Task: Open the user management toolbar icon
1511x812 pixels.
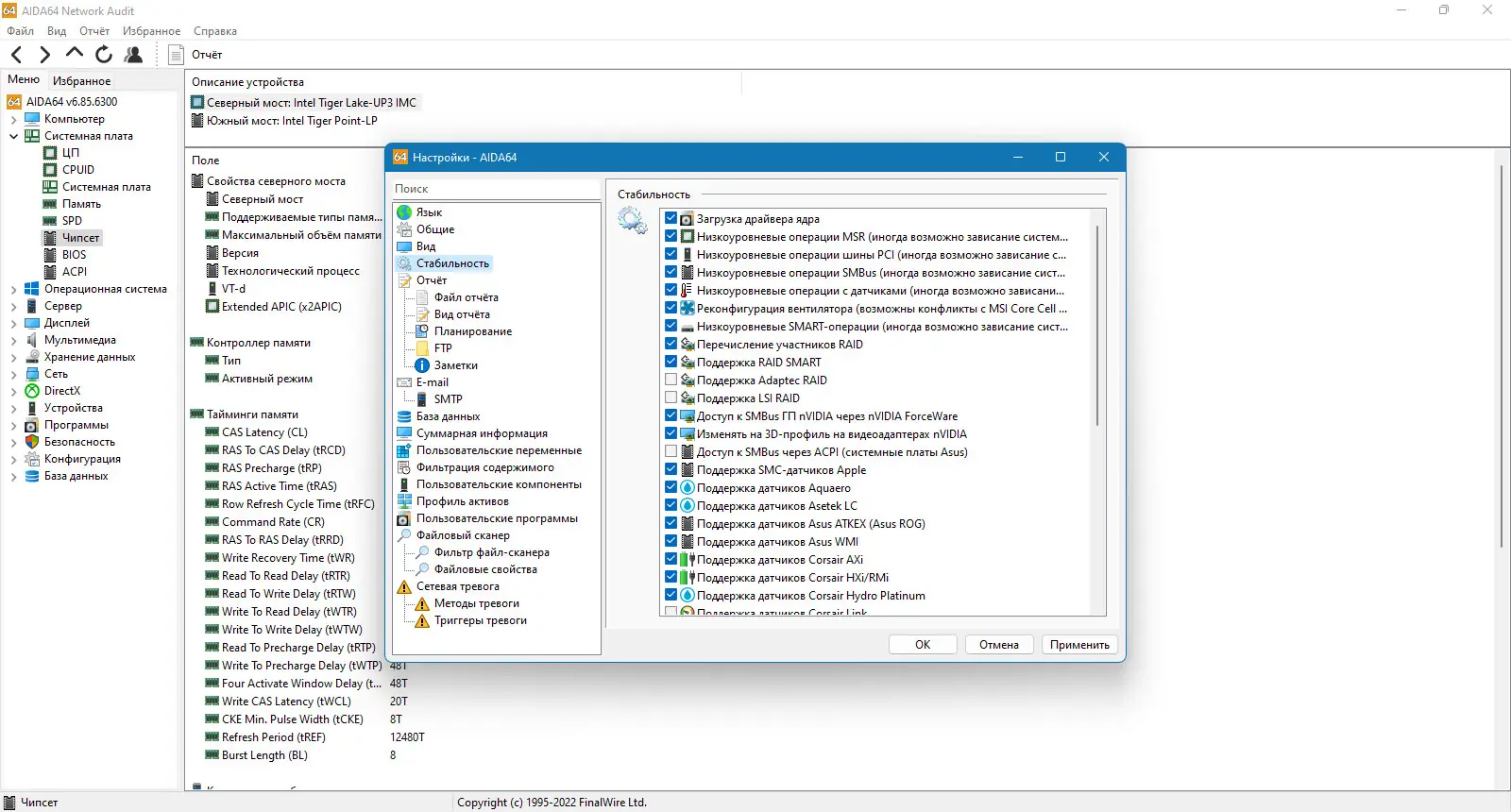Action: tap(134, 55)
